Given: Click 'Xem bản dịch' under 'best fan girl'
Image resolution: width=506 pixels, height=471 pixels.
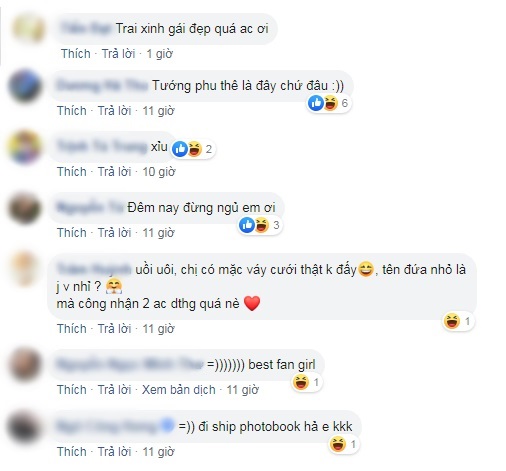Looking at the screenshot, I should (179, 389).
